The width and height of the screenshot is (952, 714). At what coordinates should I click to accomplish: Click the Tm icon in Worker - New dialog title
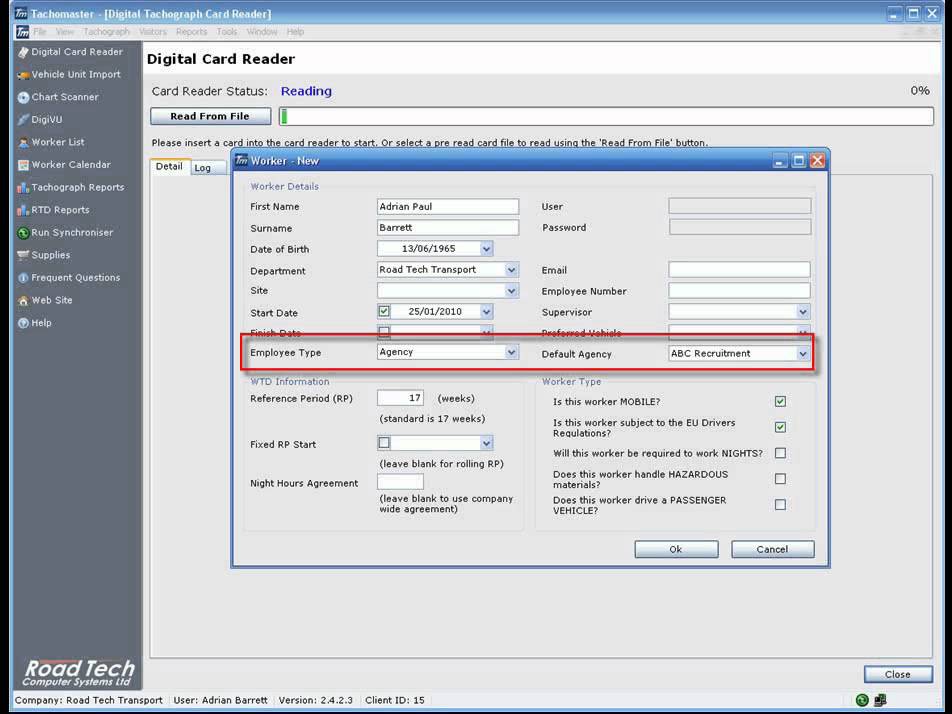tap(241, 161)
